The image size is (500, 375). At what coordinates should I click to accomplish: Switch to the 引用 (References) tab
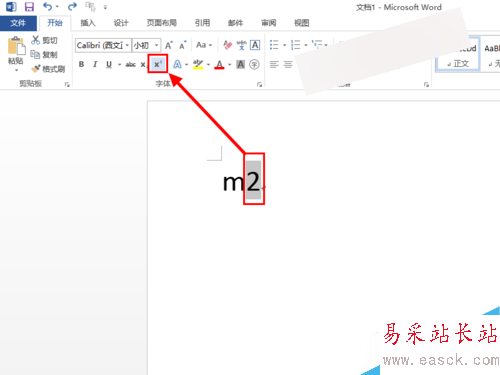(202, 23)
